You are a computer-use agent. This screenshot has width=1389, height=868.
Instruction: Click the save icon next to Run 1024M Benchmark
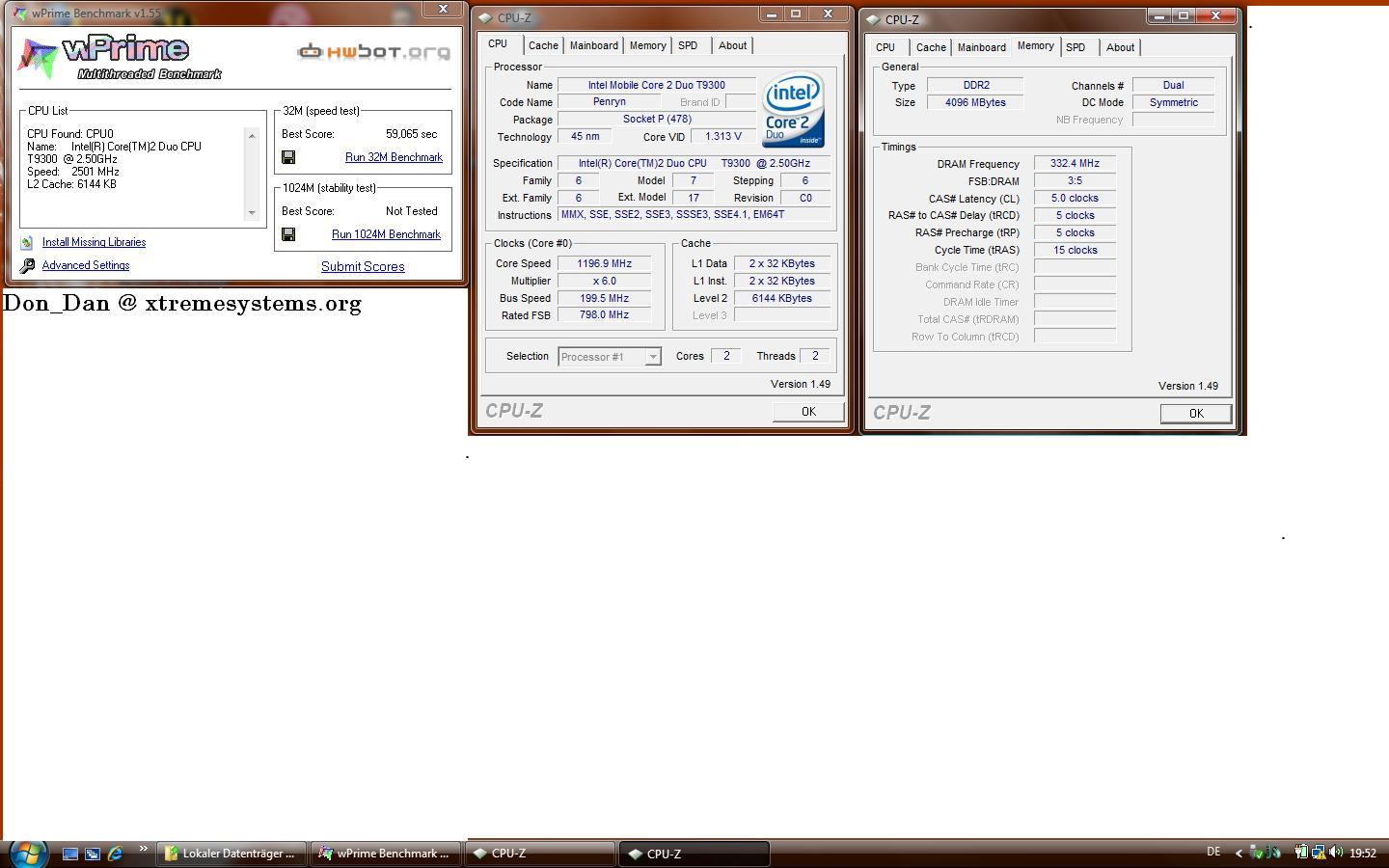click(287, 234)
